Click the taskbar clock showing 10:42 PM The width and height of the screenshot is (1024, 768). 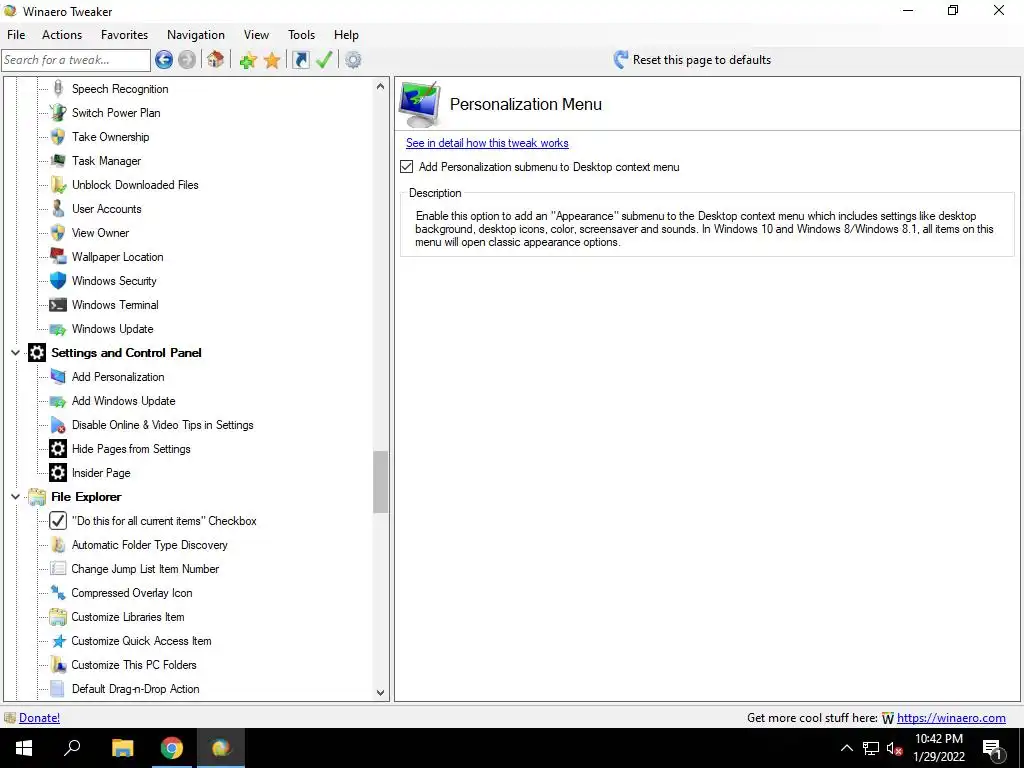point(938,748)
